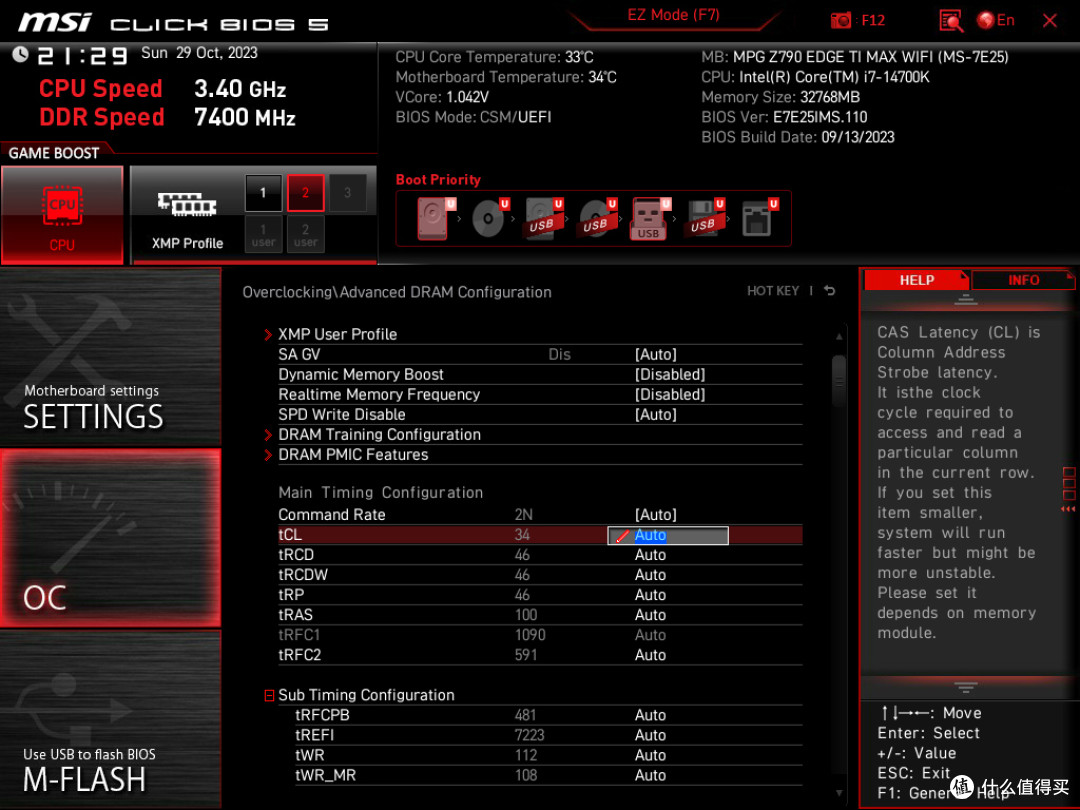Click the tRP Auto value field
The height and width of the screenshot is (810, 1080).
(650, 594)
